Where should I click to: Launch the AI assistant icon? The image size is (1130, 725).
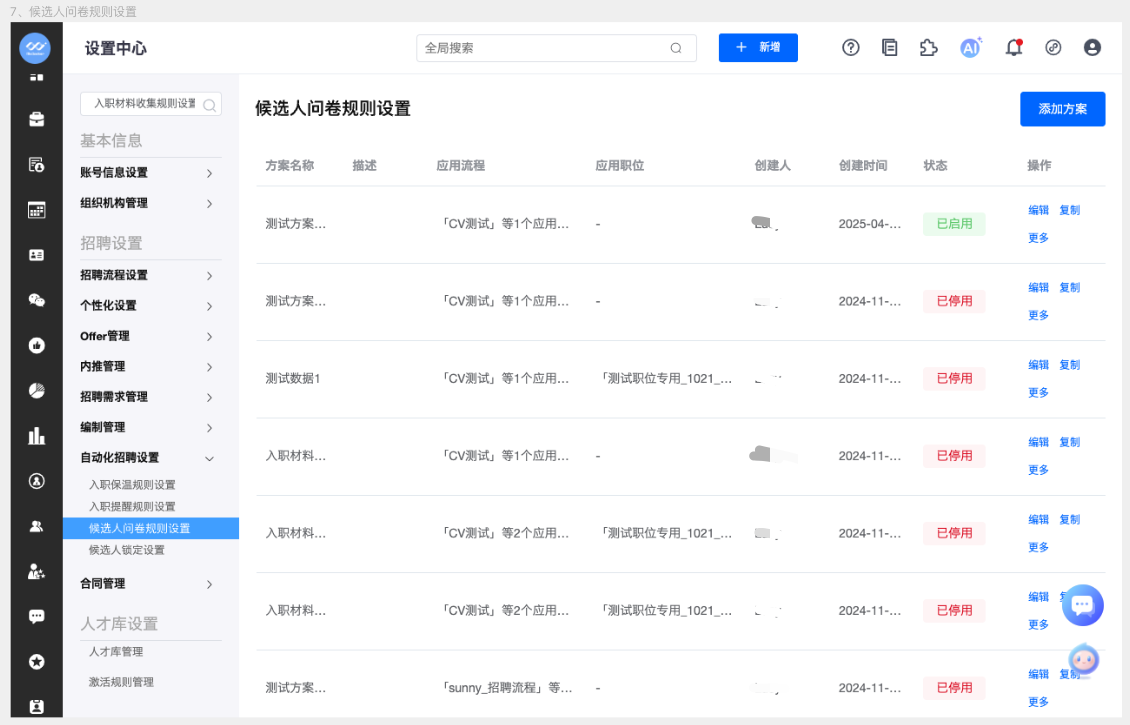(970, 47)
